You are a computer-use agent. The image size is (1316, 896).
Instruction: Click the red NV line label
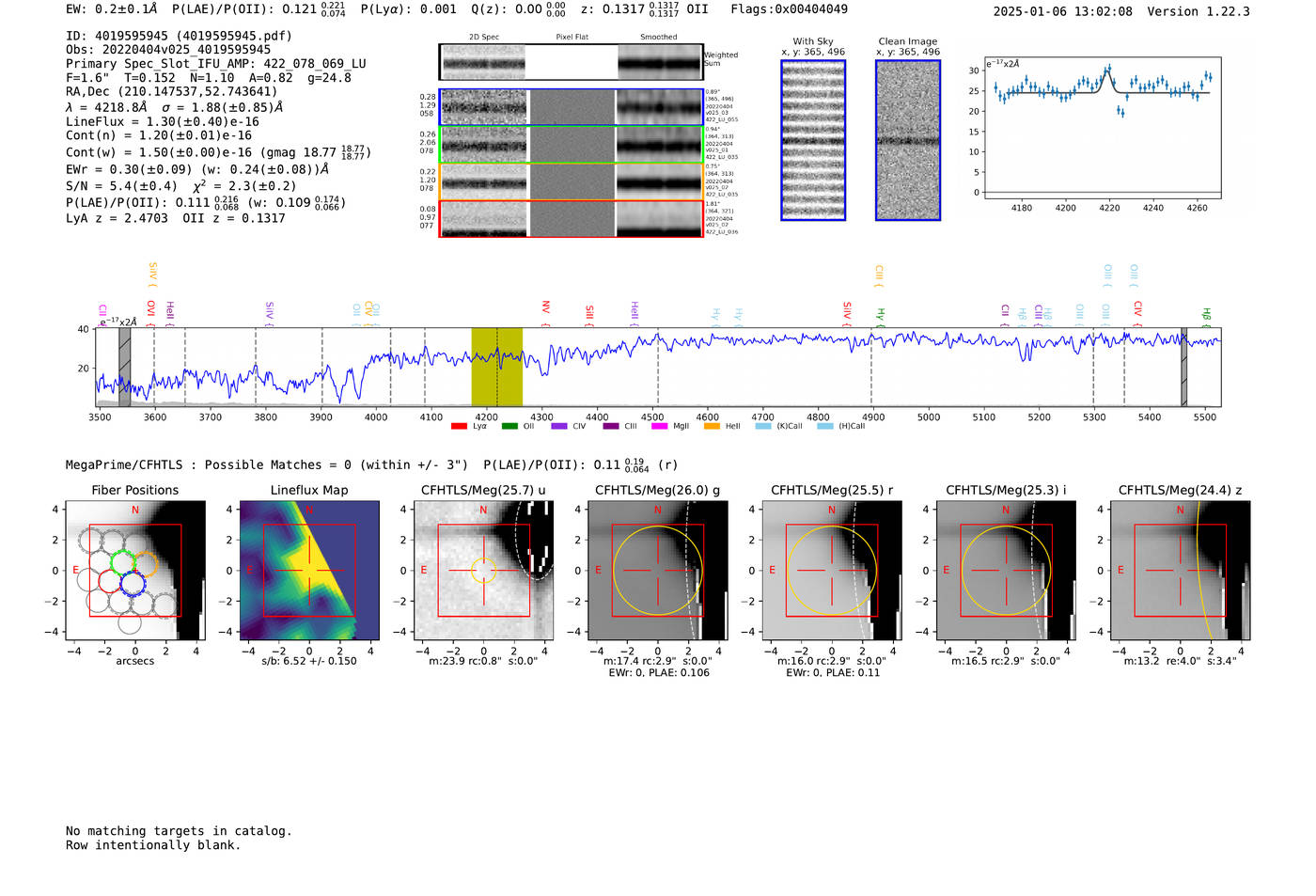coord(545,308)
